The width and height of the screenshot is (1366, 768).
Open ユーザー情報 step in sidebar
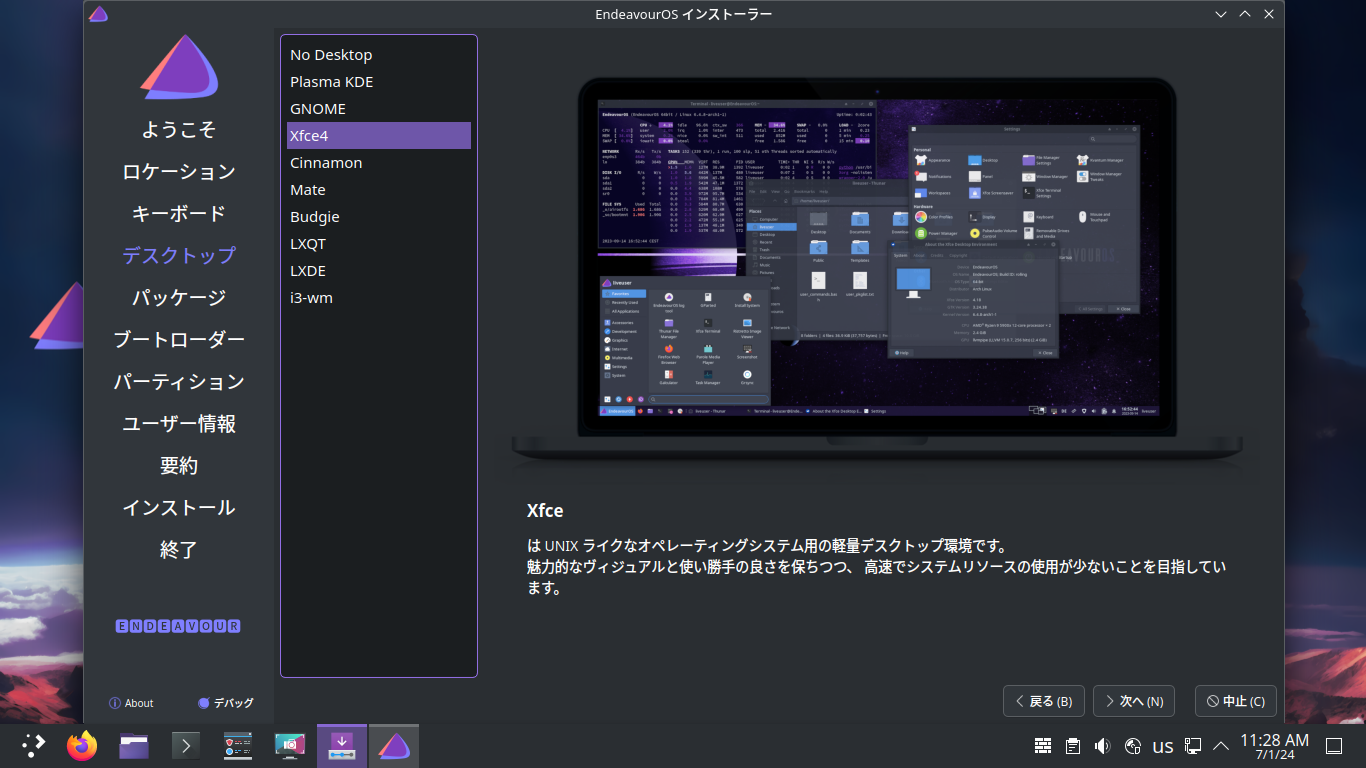click(179, 424)
